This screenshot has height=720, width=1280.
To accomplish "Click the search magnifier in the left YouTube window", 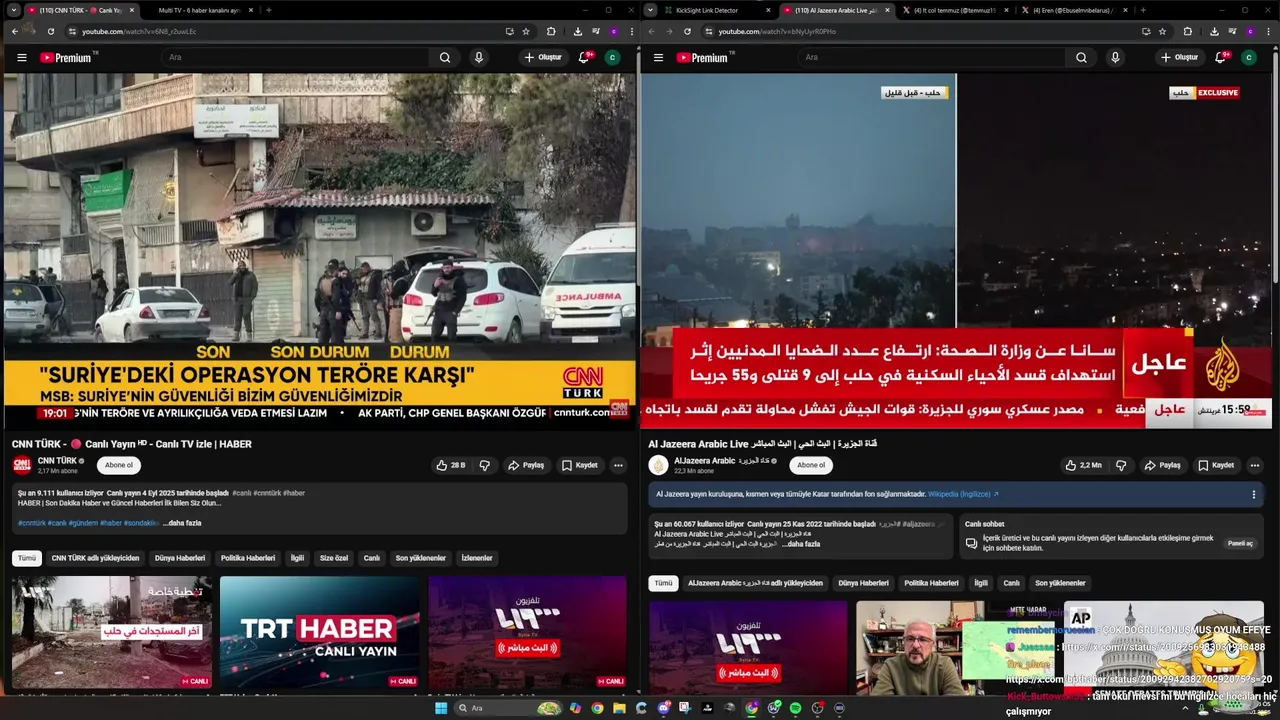I will (445, 58).
